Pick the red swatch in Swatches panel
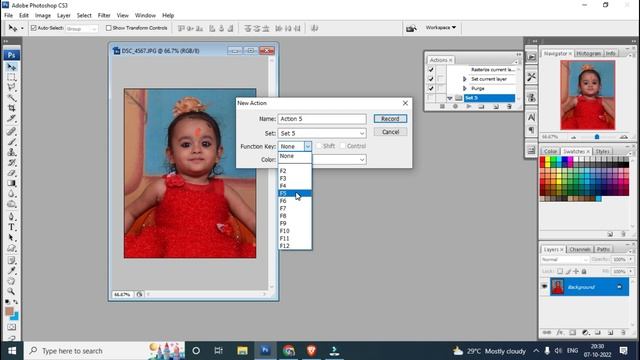640x360 pixels. (x=542, y=160)
